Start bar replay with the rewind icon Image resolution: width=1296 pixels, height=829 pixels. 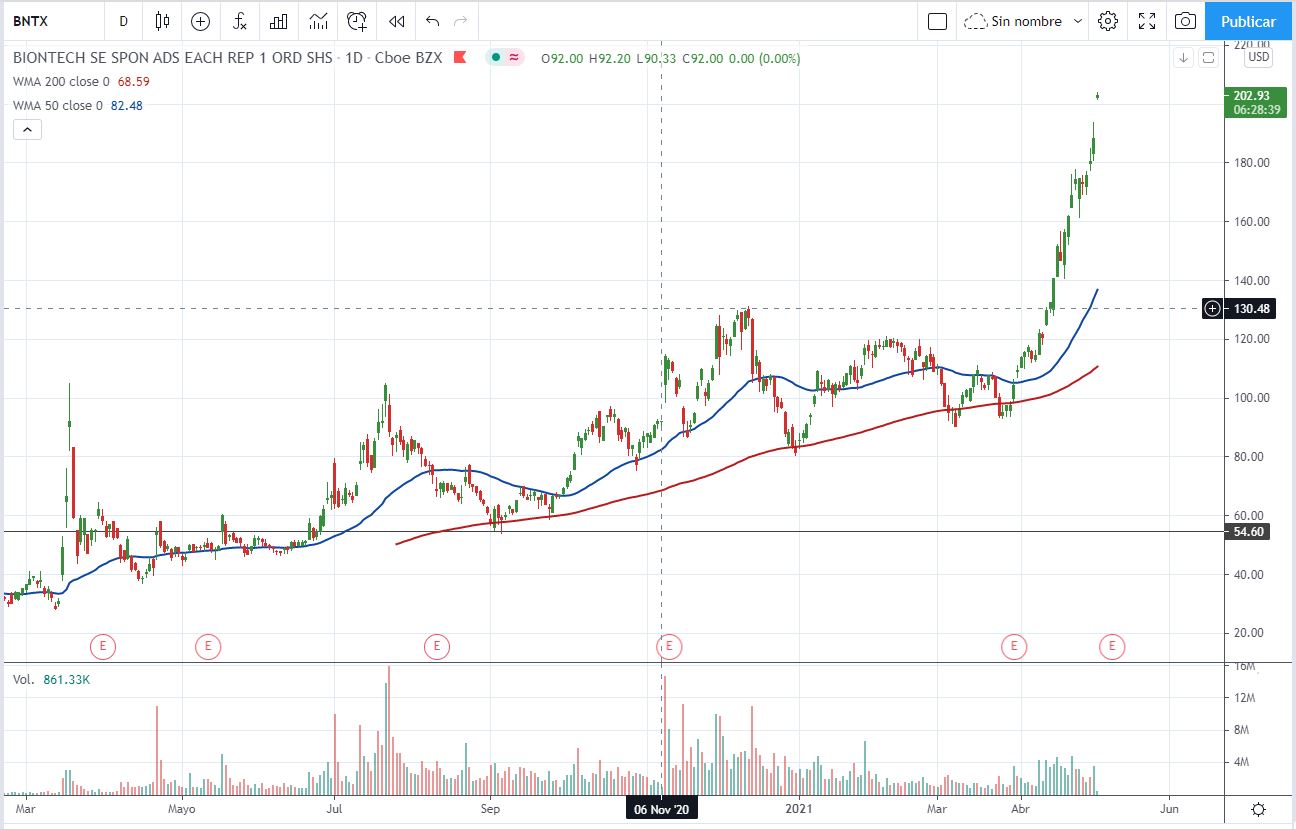[x=397, y=21]
